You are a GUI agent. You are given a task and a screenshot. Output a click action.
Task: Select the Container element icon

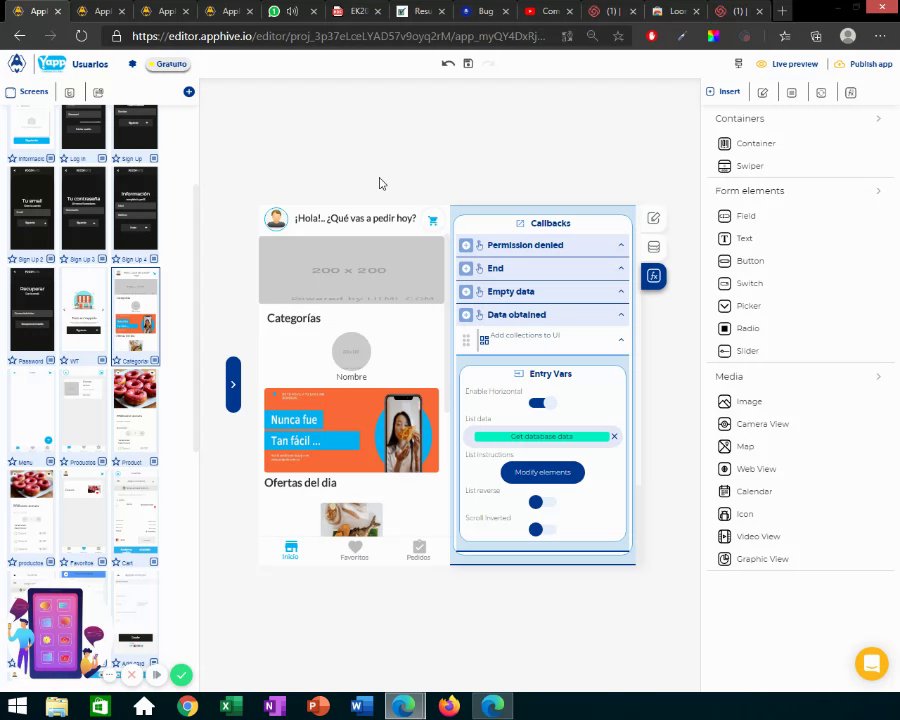coord(724,144)
